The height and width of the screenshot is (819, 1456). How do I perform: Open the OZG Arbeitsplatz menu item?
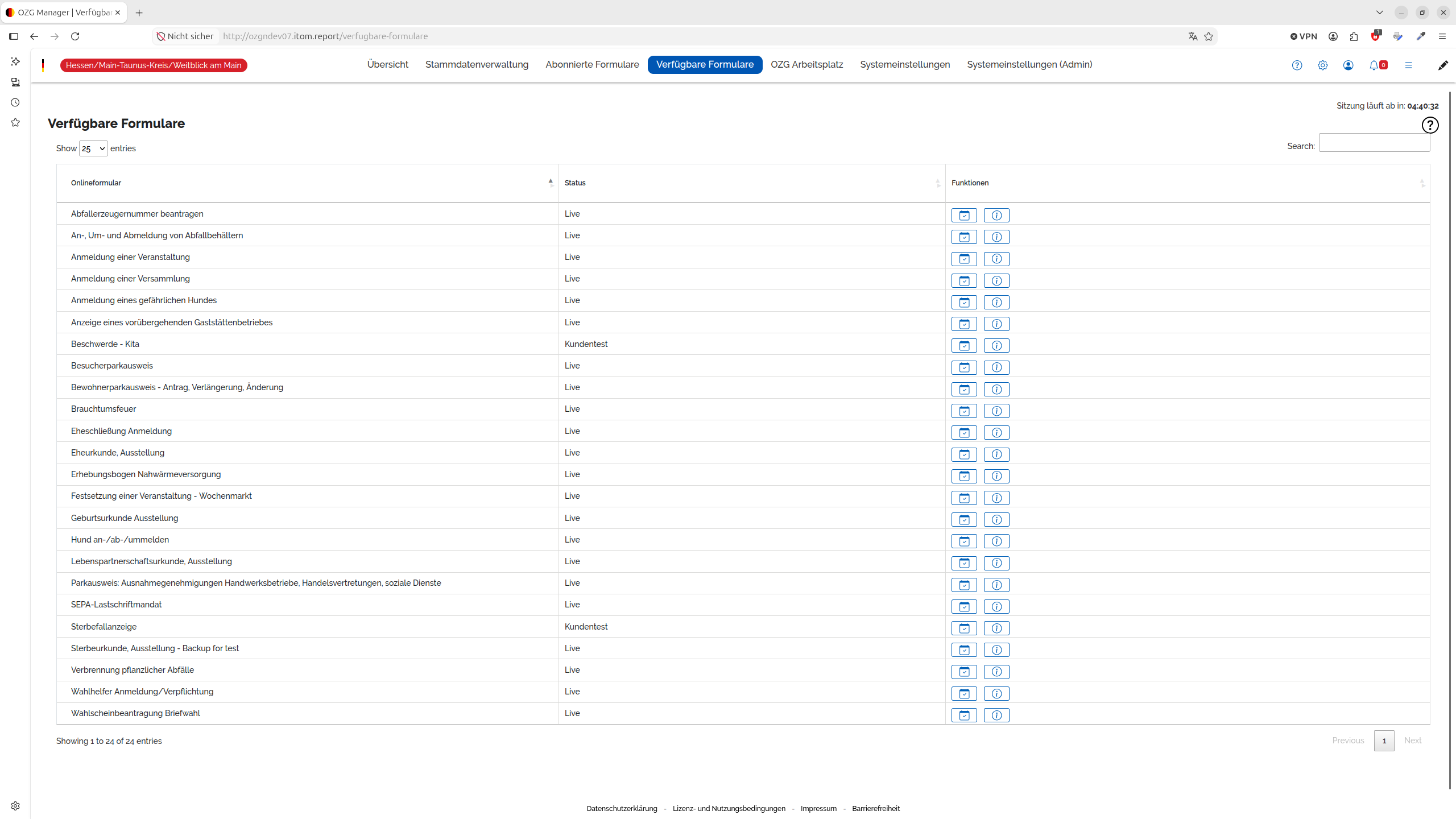[x=806, y=64]
